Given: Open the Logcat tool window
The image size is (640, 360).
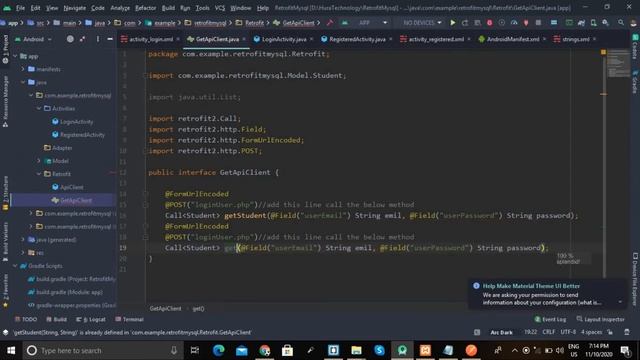Looking at the screenshot, I should click(x=91, y=319).
